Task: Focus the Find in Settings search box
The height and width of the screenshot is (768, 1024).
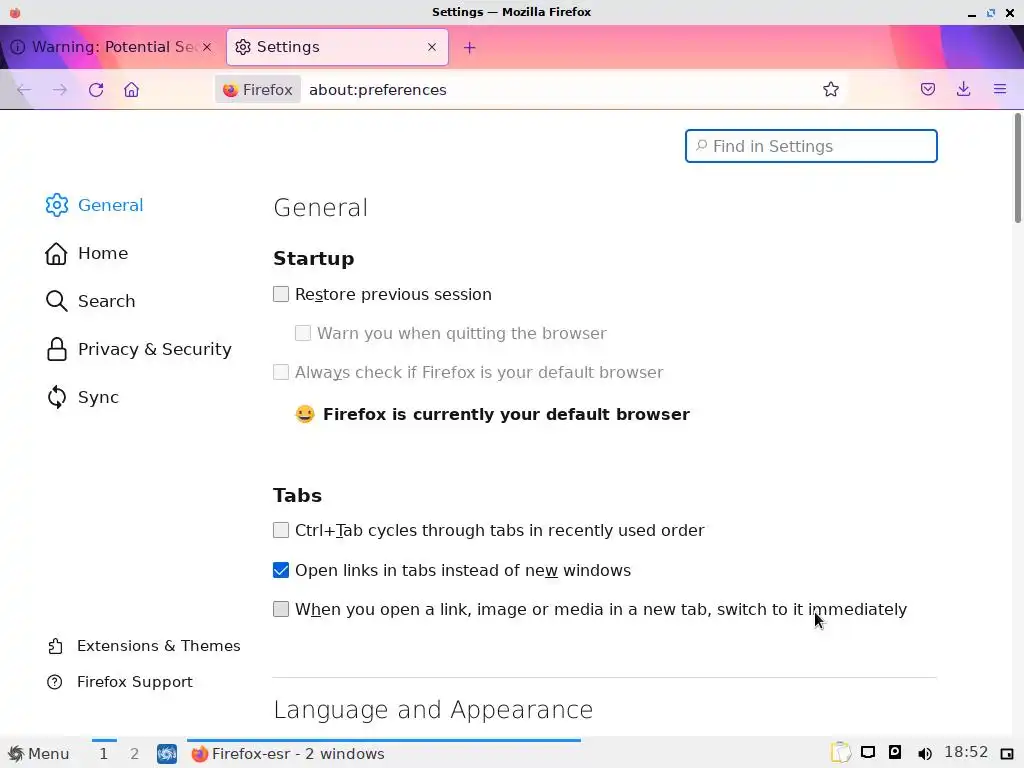Action: 811,146
